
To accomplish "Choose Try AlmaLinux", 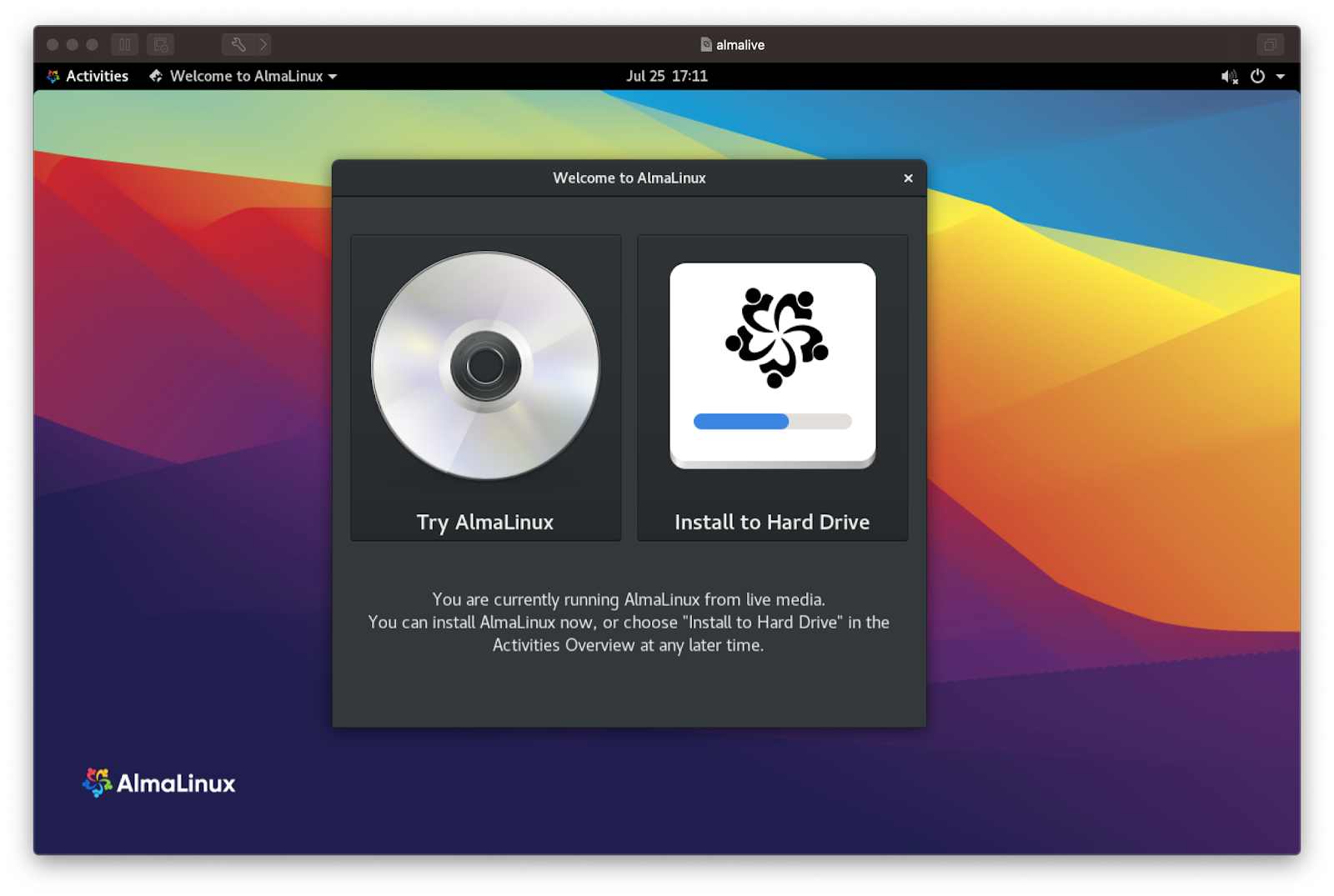I will [485, 388].
